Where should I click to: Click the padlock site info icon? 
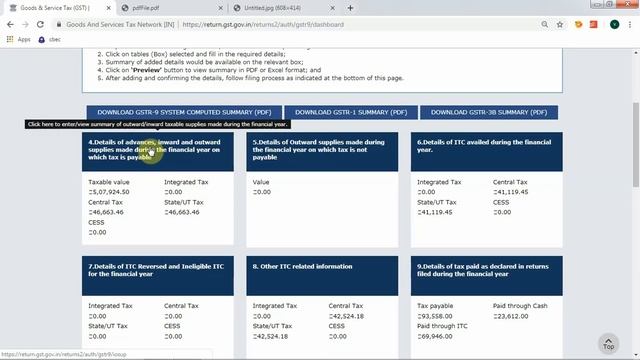point(59,24)
